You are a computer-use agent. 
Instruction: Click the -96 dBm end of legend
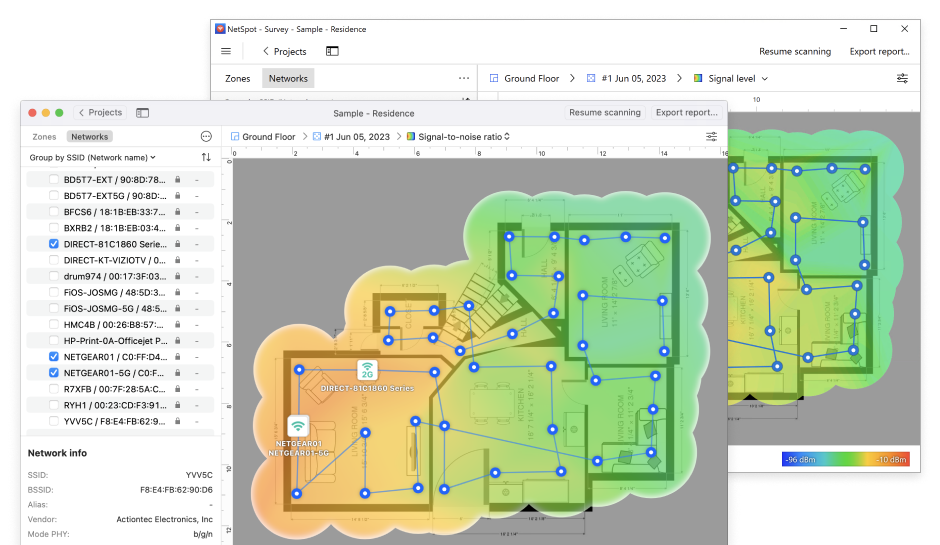802,459
